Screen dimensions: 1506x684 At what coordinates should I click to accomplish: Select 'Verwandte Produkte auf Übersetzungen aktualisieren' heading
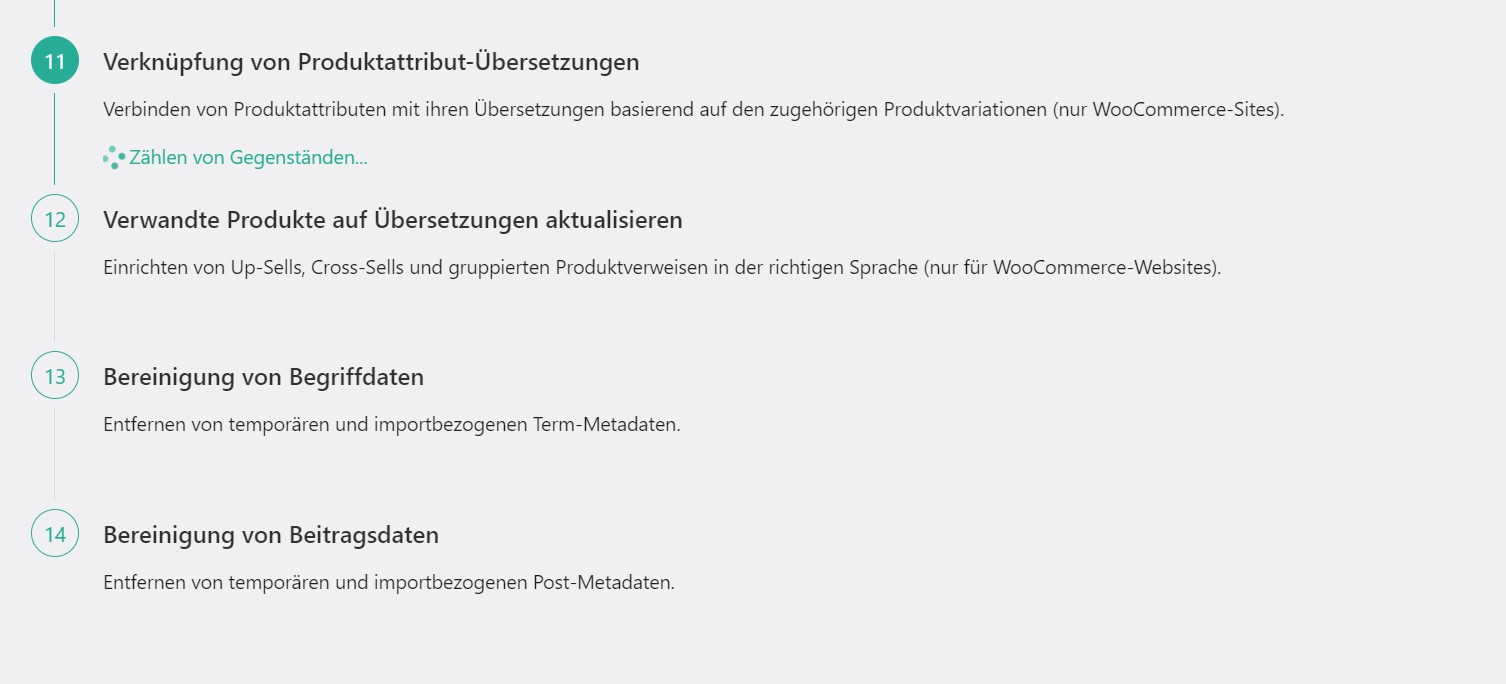pyautogui.click(x=393, y=220)
